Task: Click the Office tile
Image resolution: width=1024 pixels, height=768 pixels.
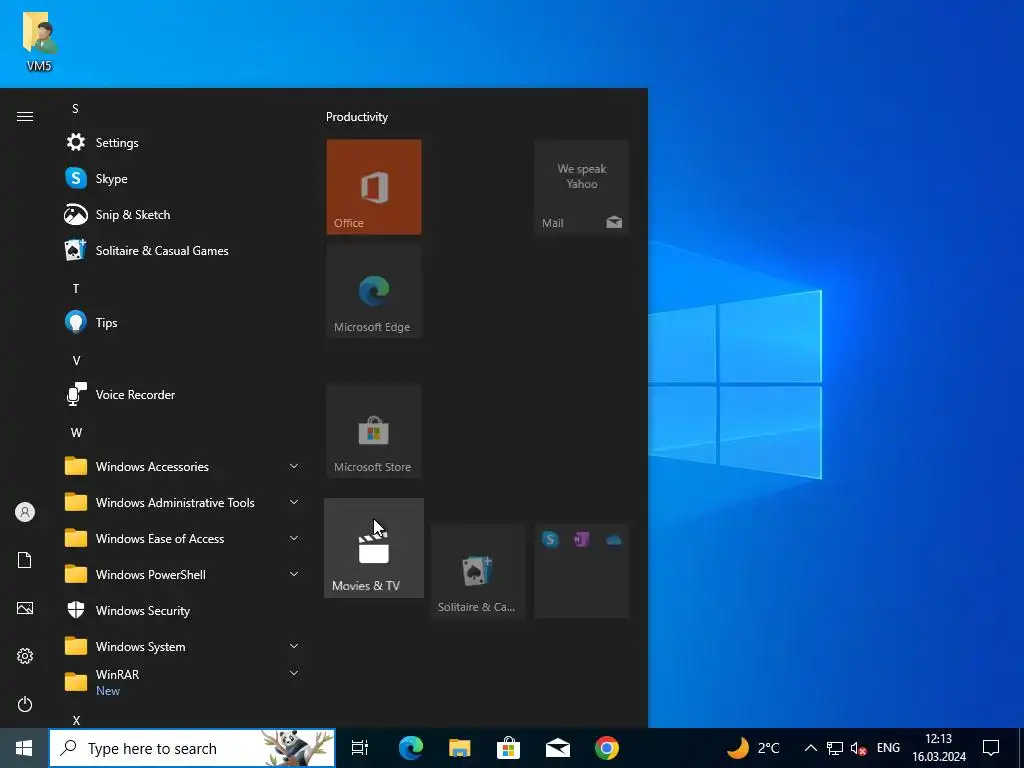Action: (x=374, y=187)
